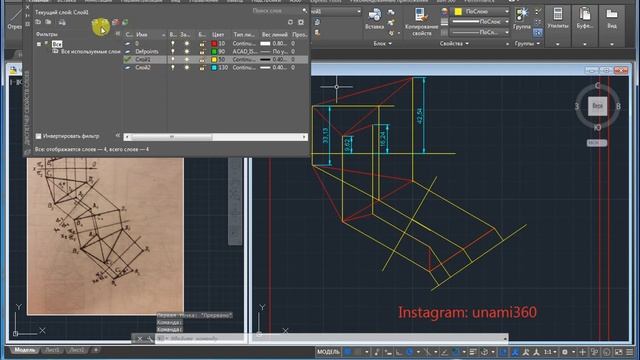Change green color swatch of Defpoints
The width and height of the screenshot is (640, 360).
tap(214, 51)
